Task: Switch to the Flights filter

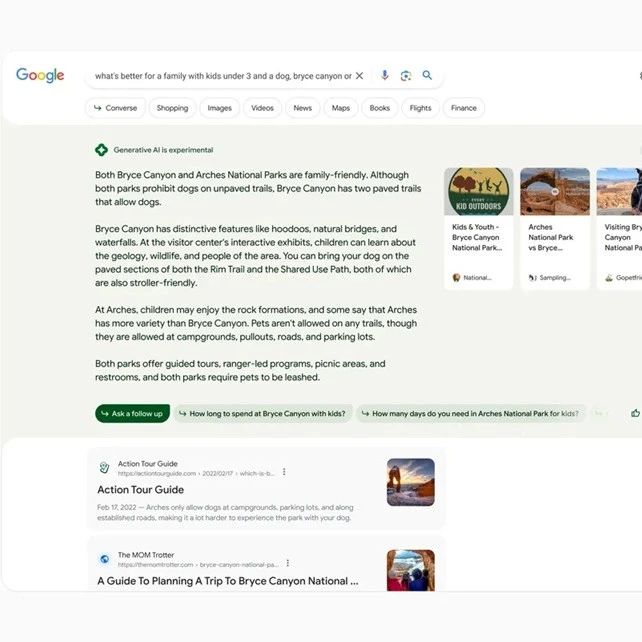Action: pyautogui.click(x=420, y=108)
